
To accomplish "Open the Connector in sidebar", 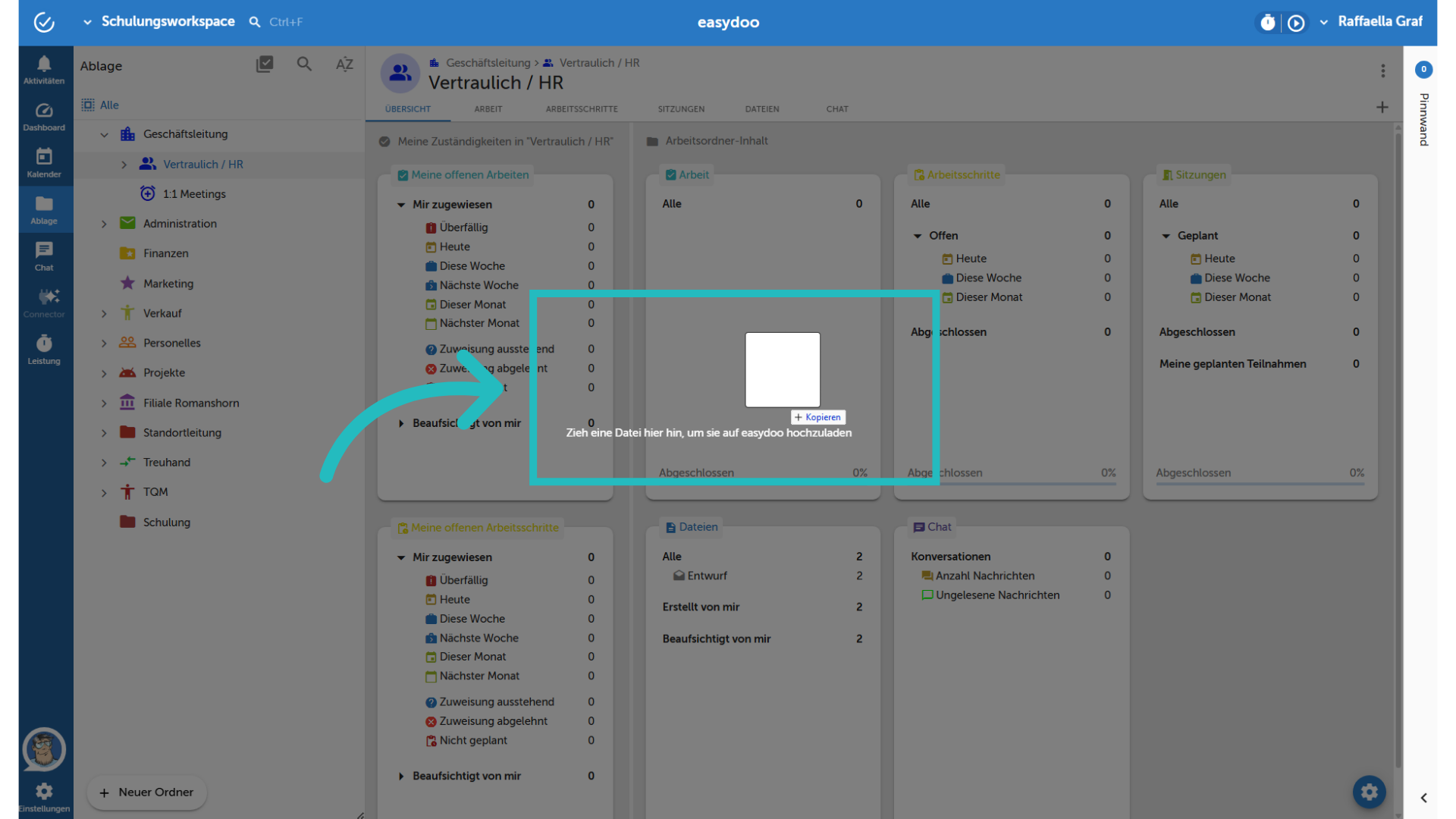I will point(44,303).
